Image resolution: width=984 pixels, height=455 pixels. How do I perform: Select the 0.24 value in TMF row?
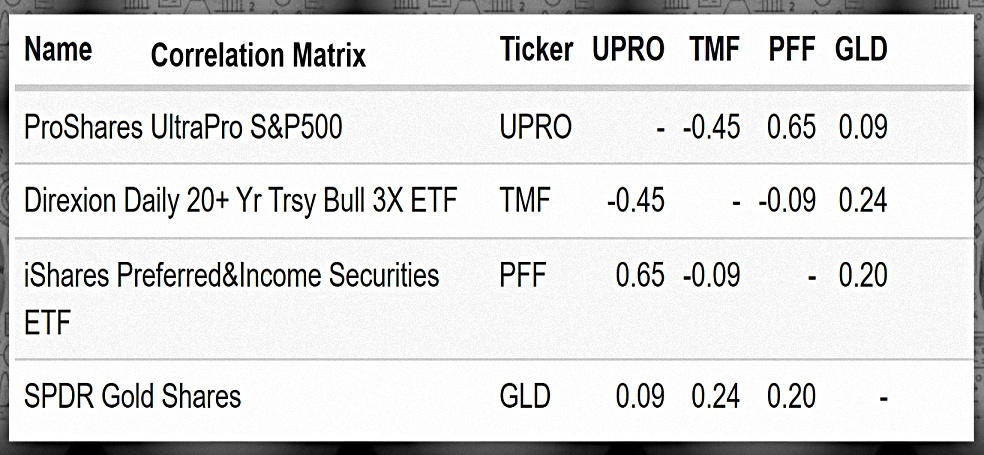(863, 201)
